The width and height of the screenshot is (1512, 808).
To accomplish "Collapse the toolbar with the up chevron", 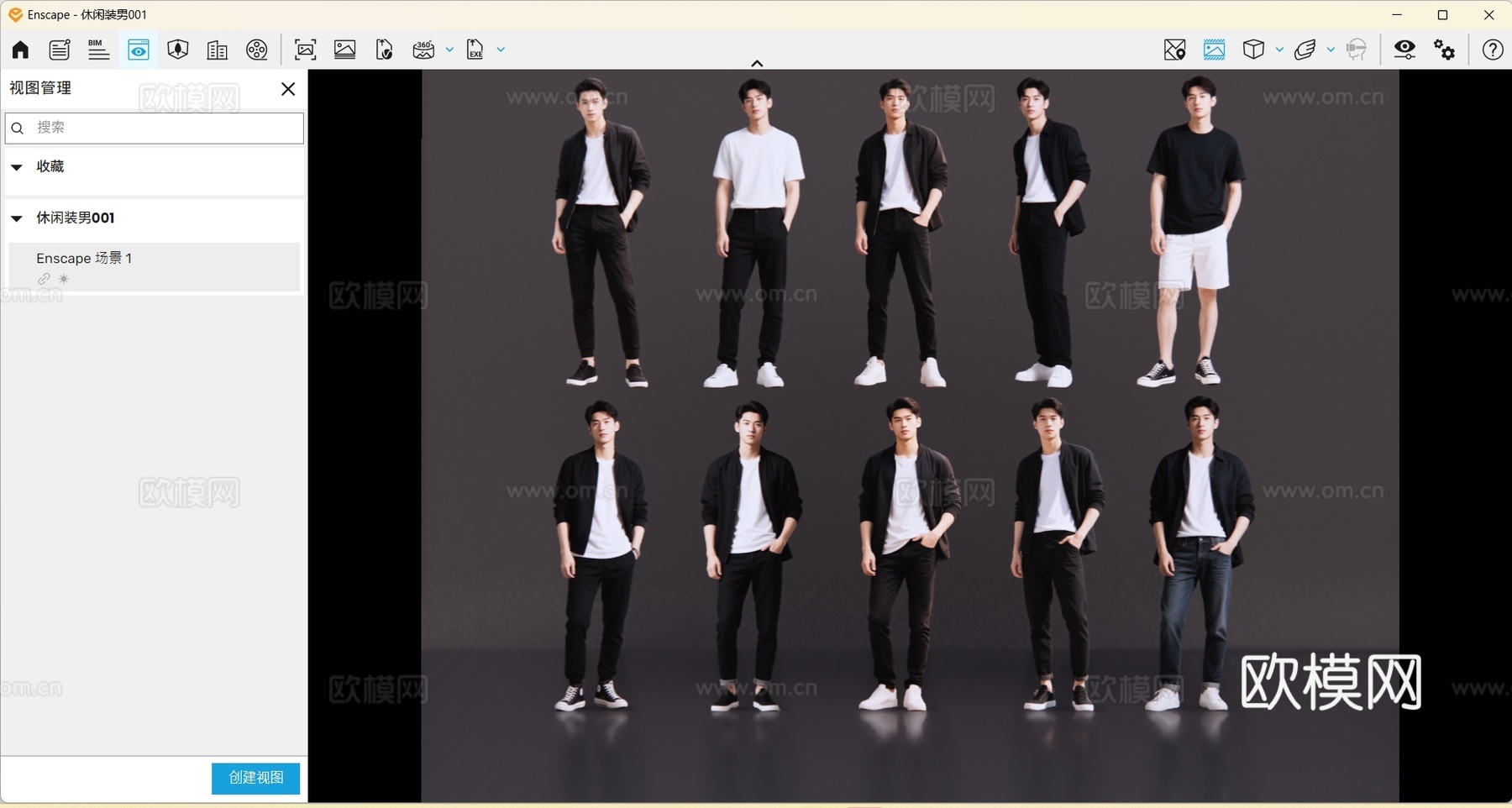I will (x=757, y=63).
